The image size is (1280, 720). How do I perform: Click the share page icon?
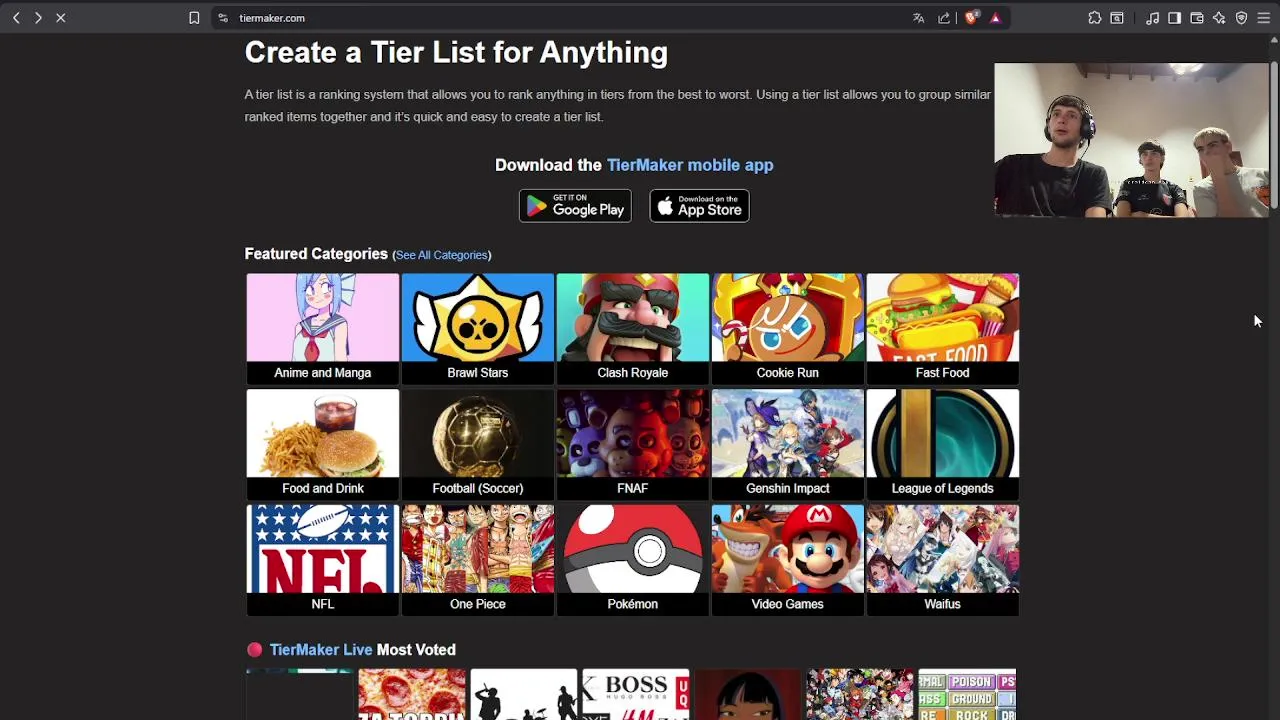[944, 18]
